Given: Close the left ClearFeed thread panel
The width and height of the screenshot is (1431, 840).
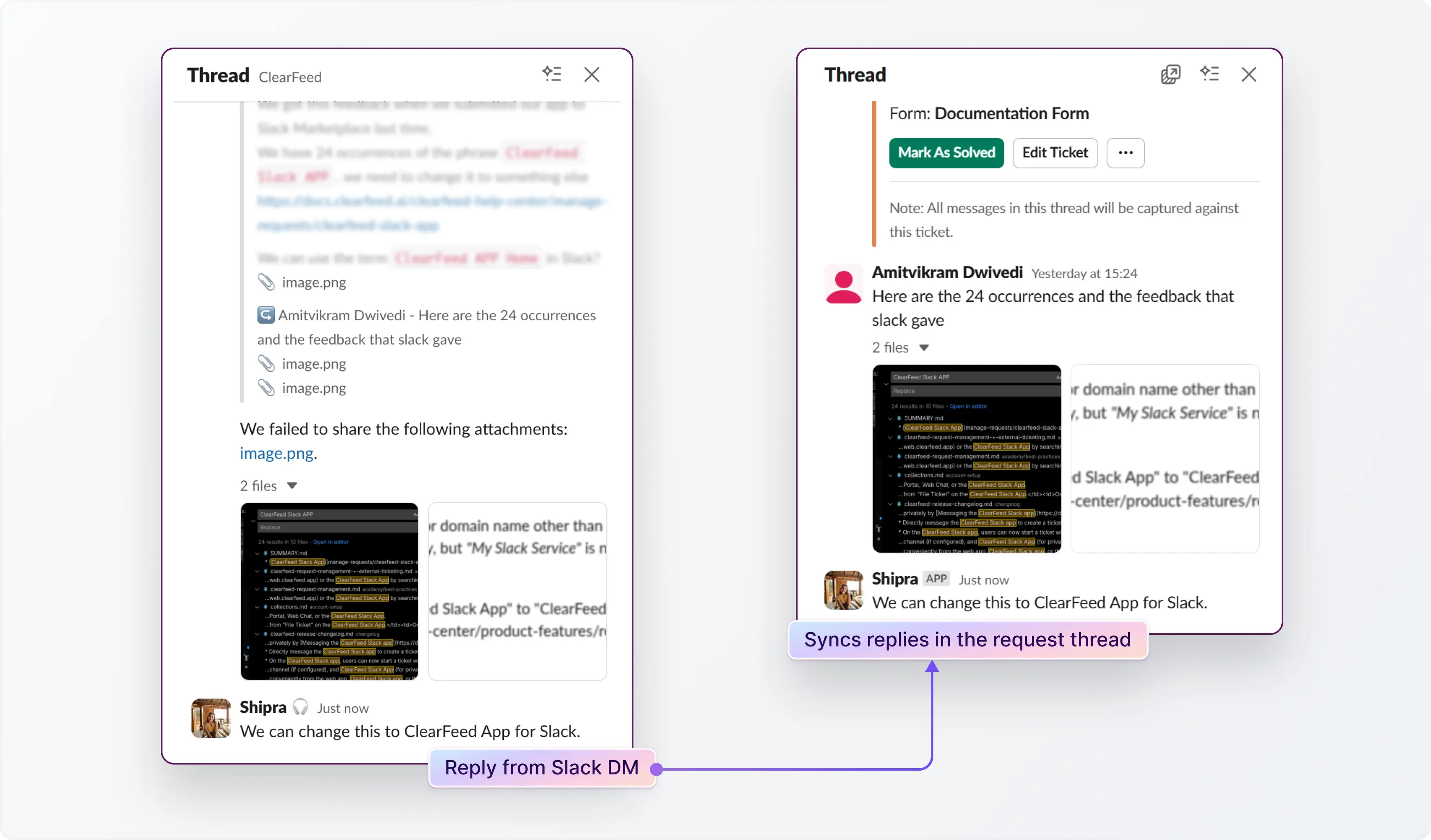Looking at the screenshot, I should (x=592, y=74).
